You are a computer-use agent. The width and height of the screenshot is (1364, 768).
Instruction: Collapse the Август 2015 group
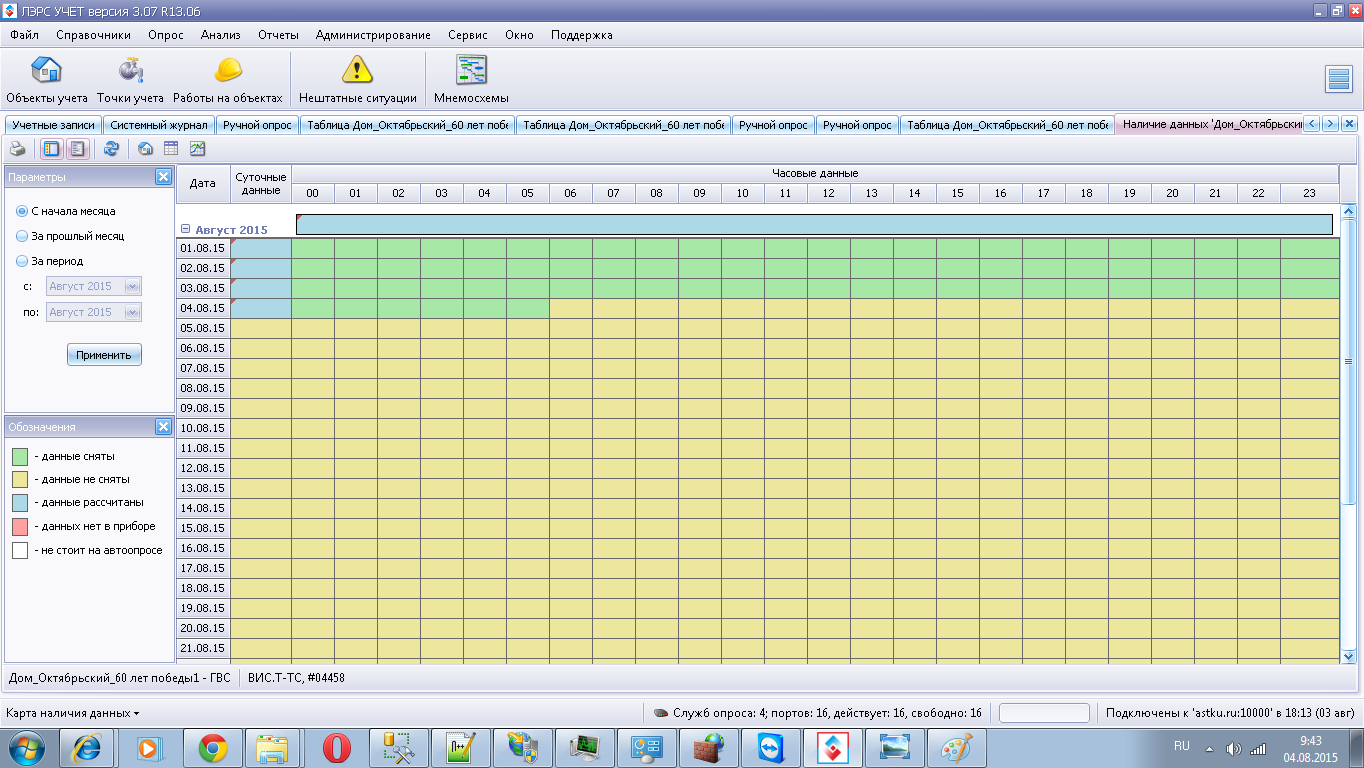point(186,229)
